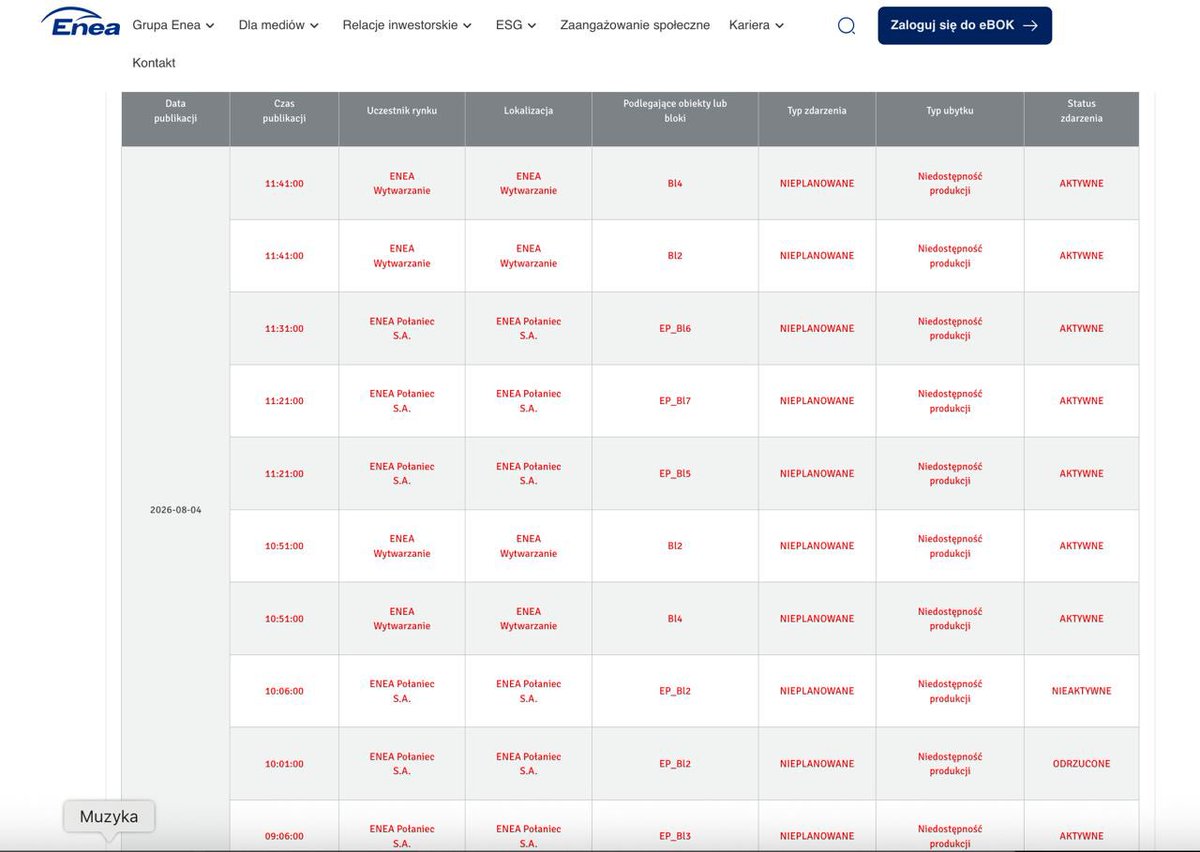Screen dimensions: 1200x852
Task: Open the Kontakt menu item
Action: pos(154,62)
